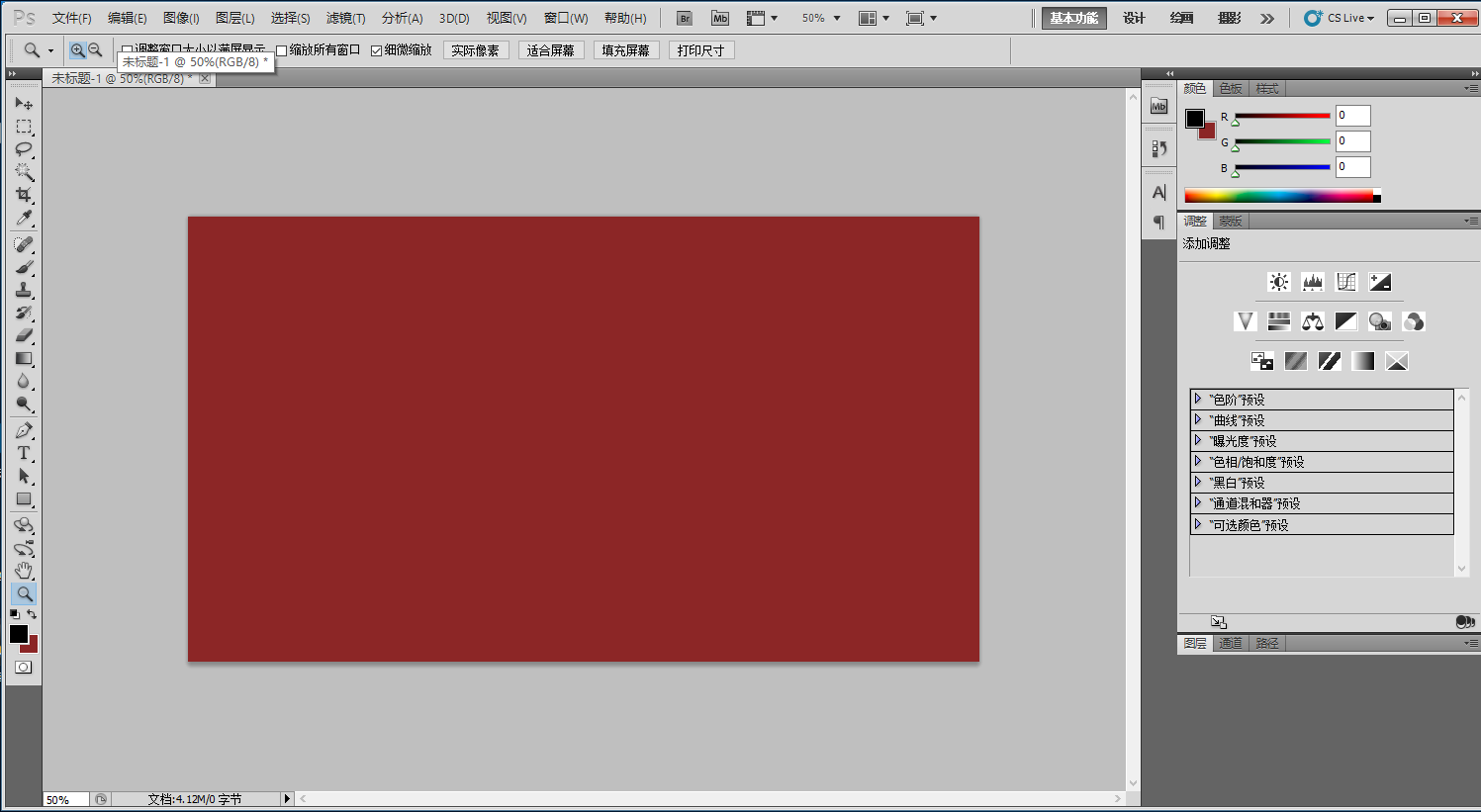Select the Crop tool
Viewport: 1481px width, 812px height.
pyautogui.click(x=24, y=195)
